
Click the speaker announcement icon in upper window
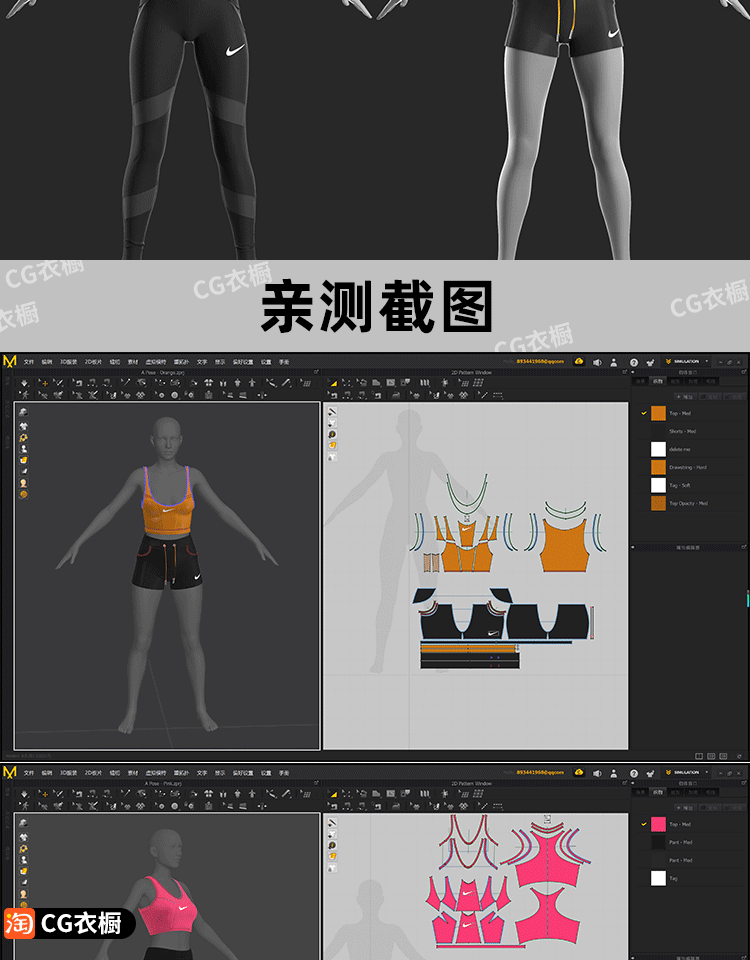pyautogui.click(x=597, y=362)
